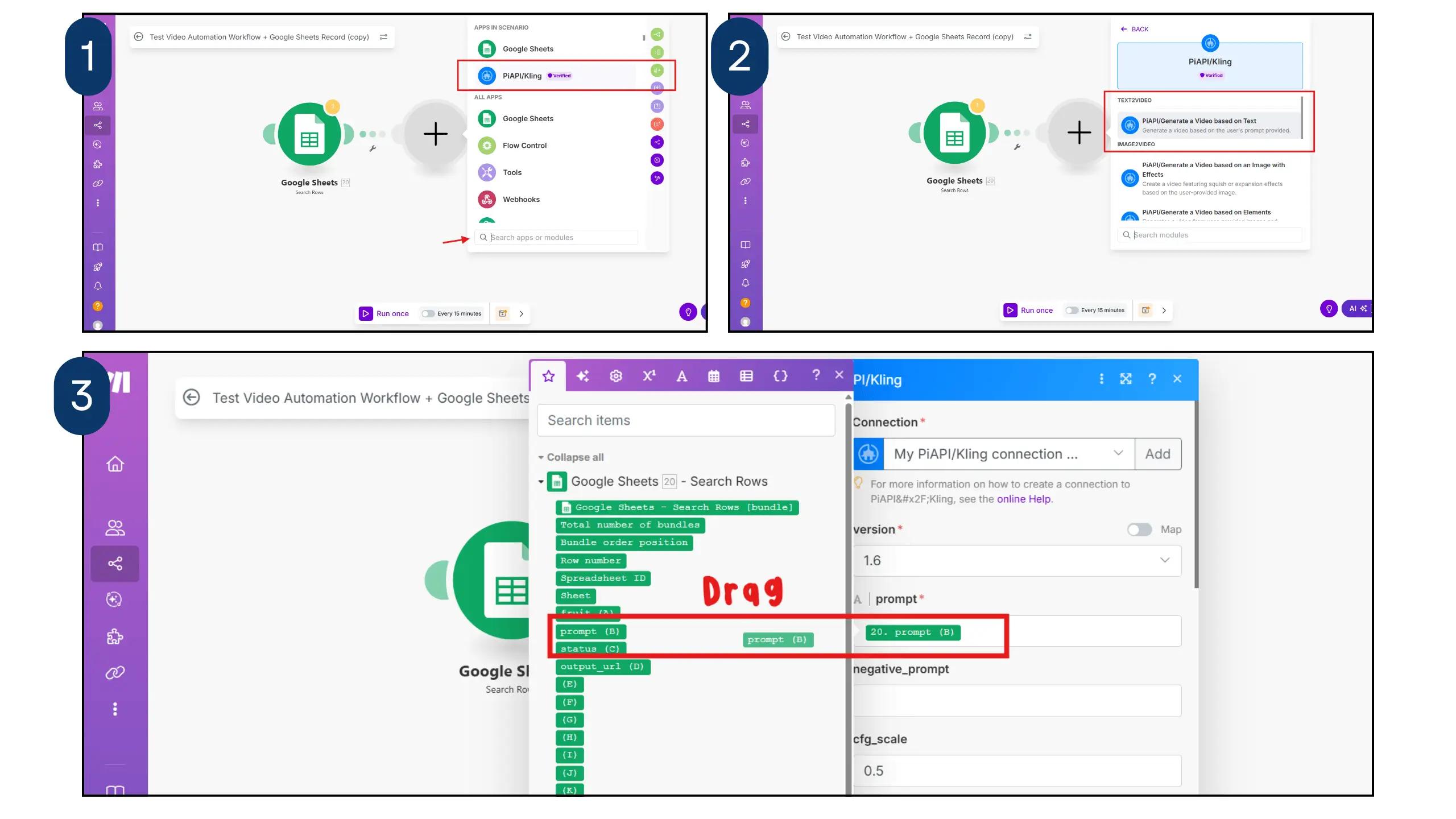Click the expand fullscreen icon in the PI/Kling header
Viewport: 1456px width, 819px height.
(1126, 379)
